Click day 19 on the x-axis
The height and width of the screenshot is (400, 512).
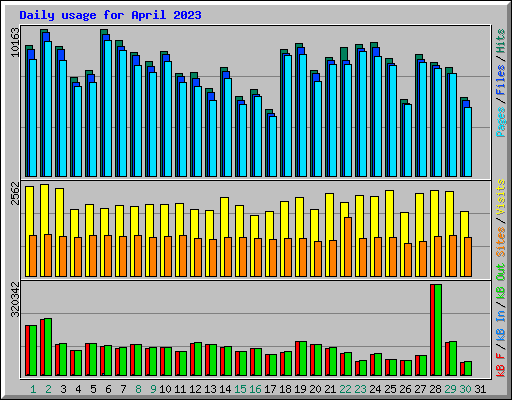[x=300, y=389]
